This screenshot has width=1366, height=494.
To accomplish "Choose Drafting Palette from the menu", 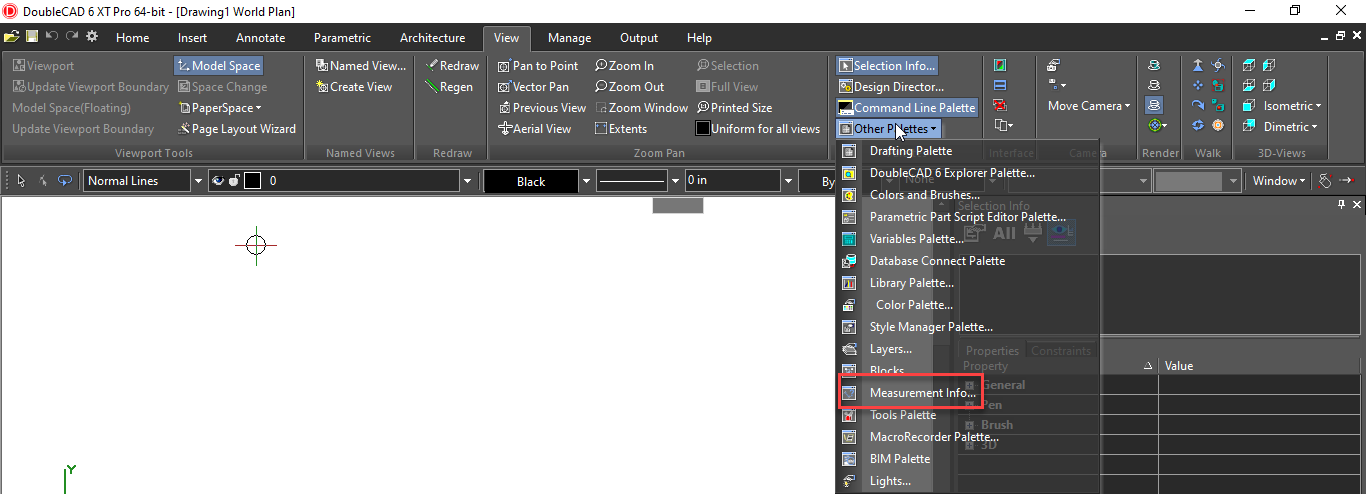I will tap(910, 151).
